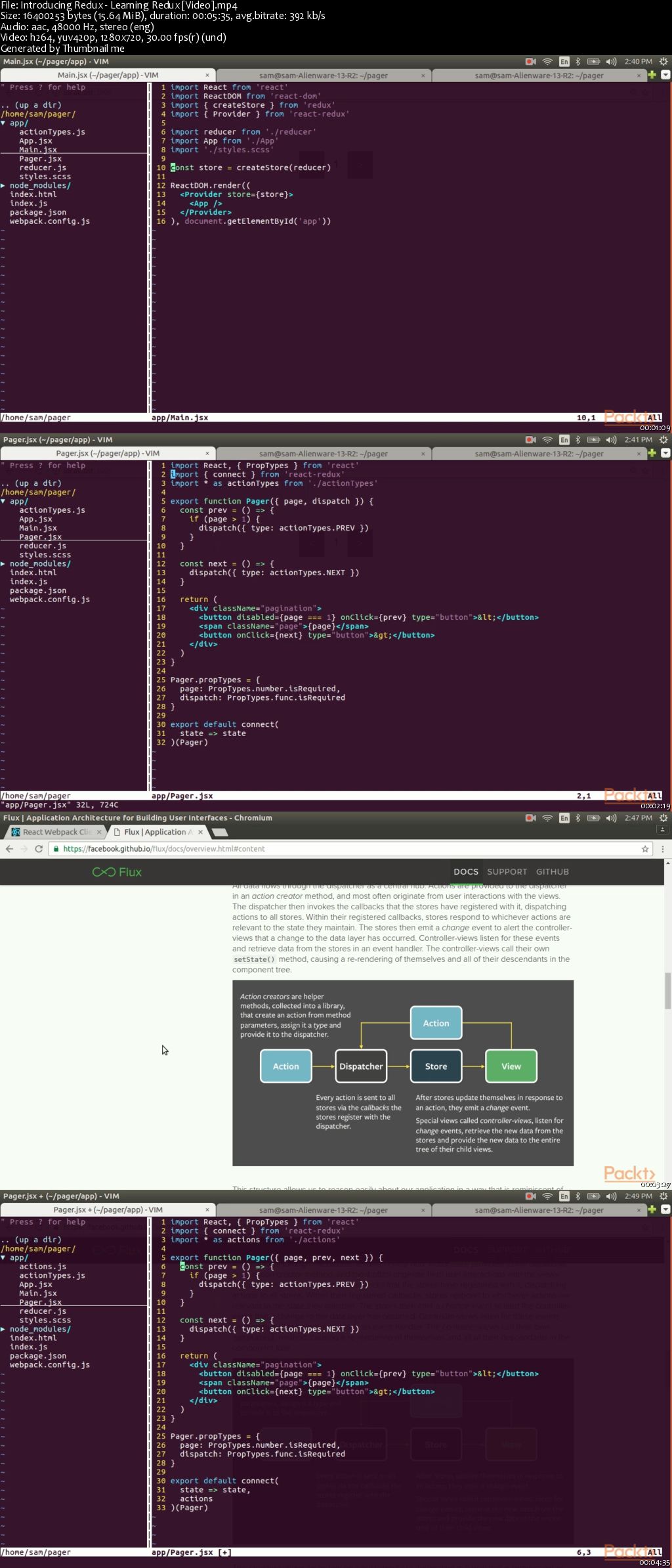Add a terminal tab in Main.jsx window
672x1568 pixels.
(652, 75)
